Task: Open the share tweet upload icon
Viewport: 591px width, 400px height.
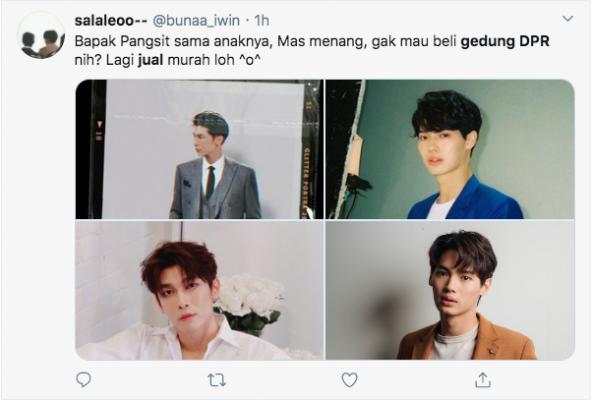Action: click(482, 380)
